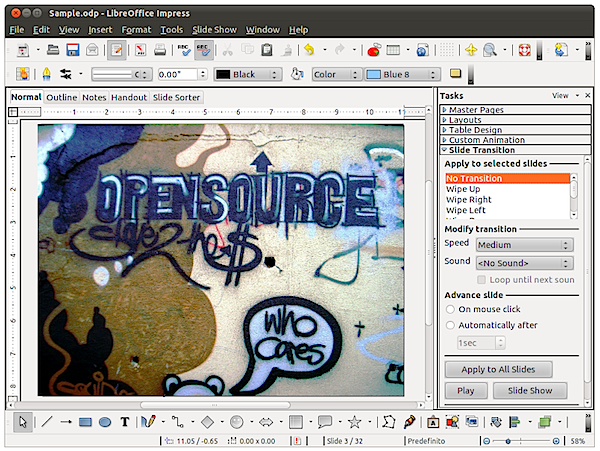Open LibreOffice Help lifebuoy icon
The height and width of the screenshot is (451, 600).
coord(525,50)
